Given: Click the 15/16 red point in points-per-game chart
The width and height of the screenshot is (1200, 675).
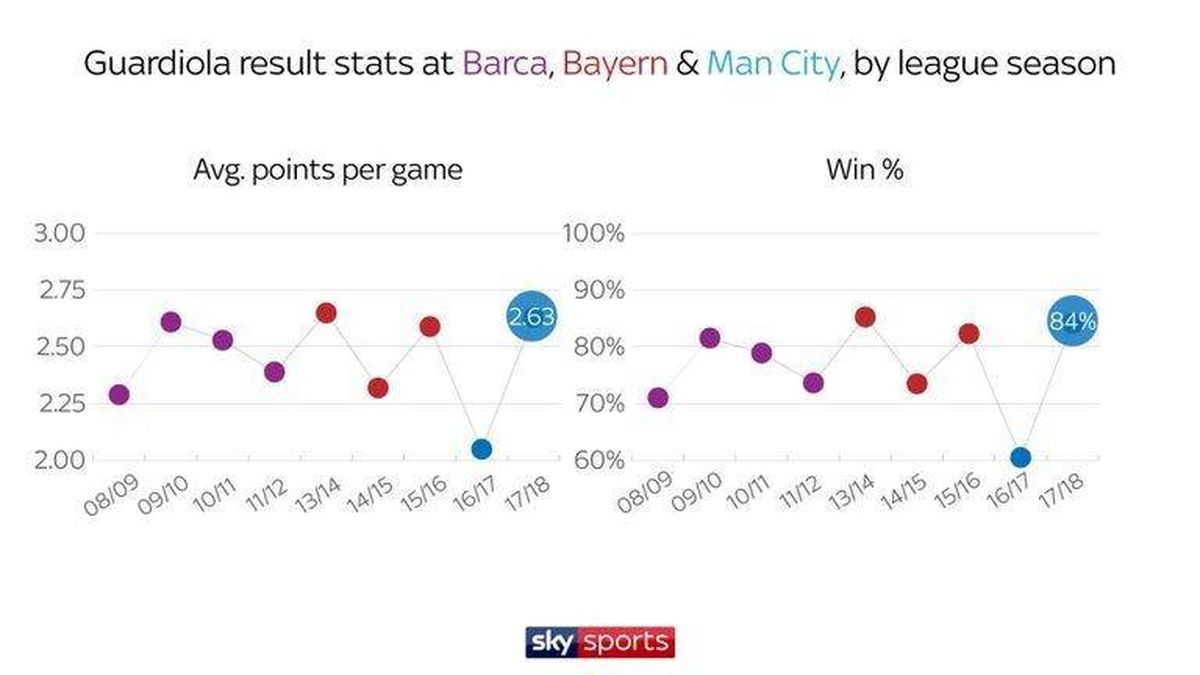Looking at the screenshot, I should [x=430, y=326].
